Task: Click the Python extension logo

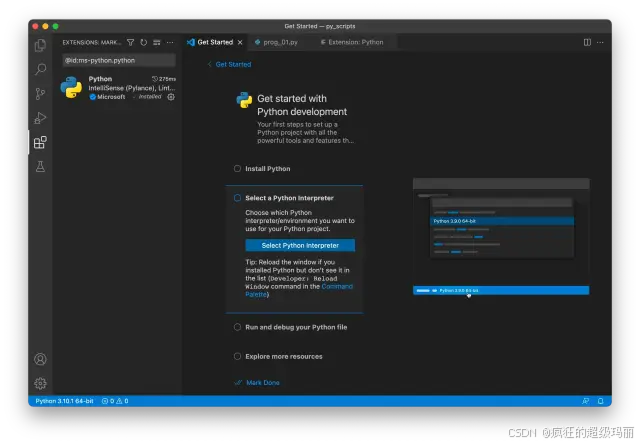Action: click(71, 87)
